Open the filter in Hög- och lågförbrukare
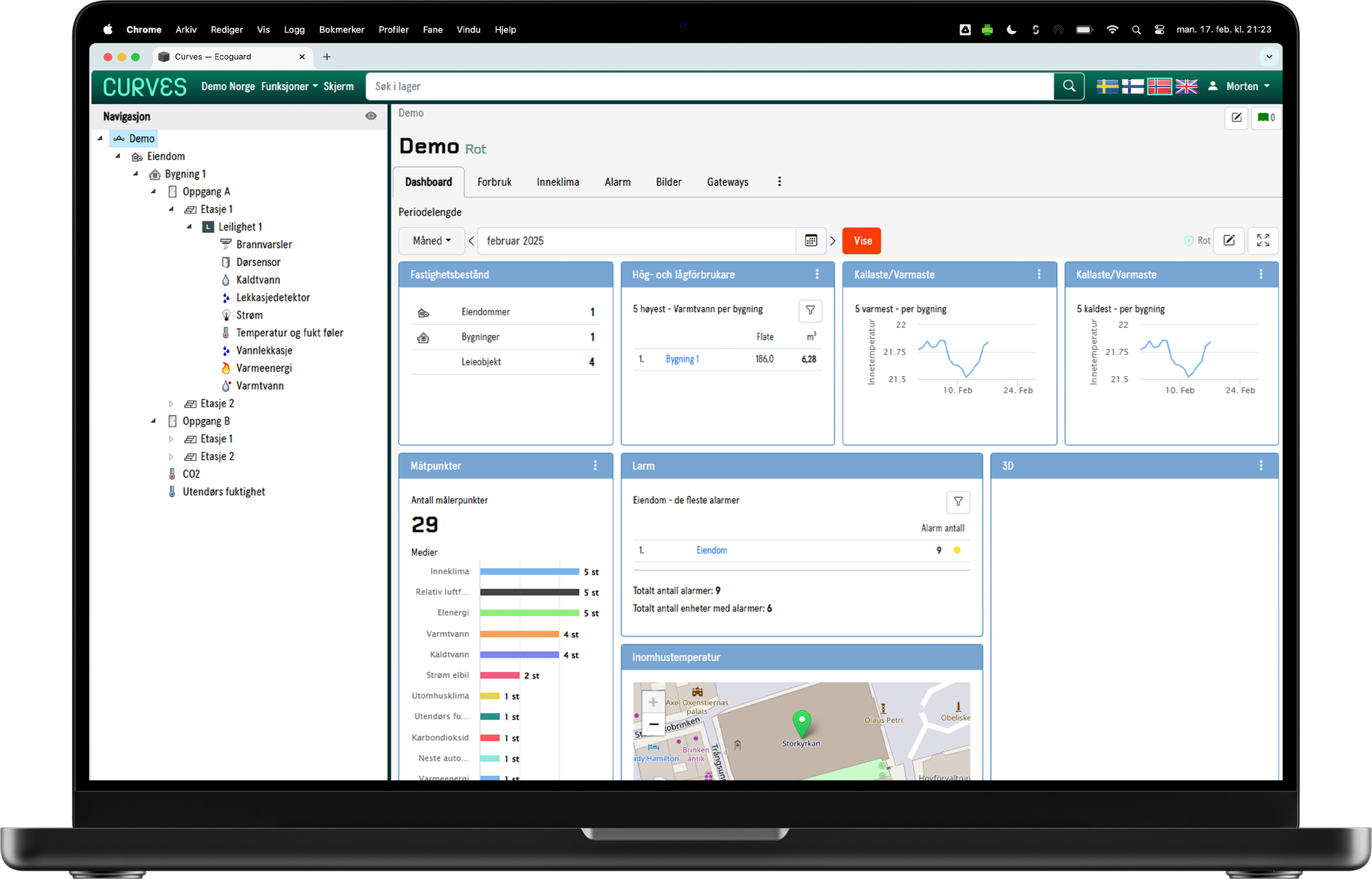This screenshot has height=879, width=1372. point(811,311)
